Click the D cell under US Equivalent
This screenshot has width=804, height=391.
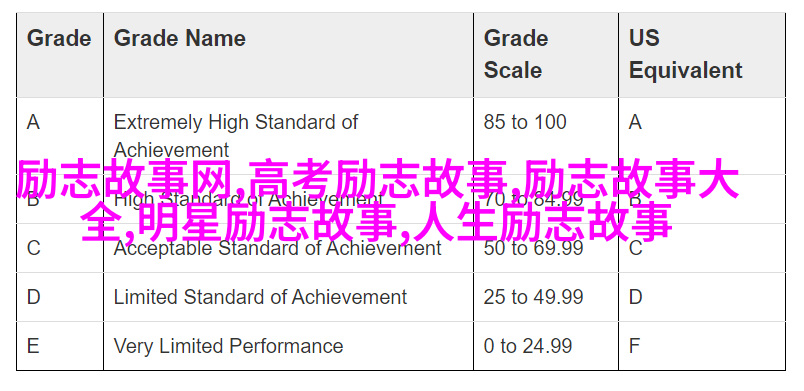(702, 297)
